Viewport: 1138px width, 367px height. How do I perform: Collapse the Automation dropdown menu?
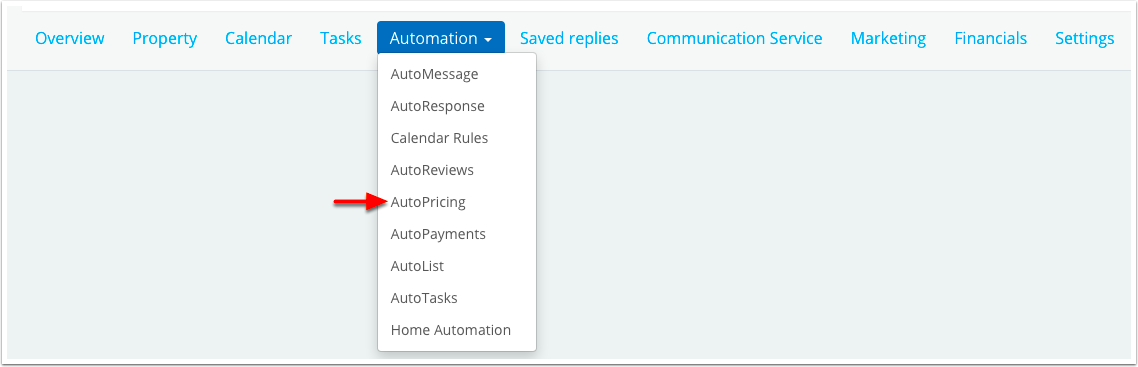pyautogui.click(x=441, y=38)
